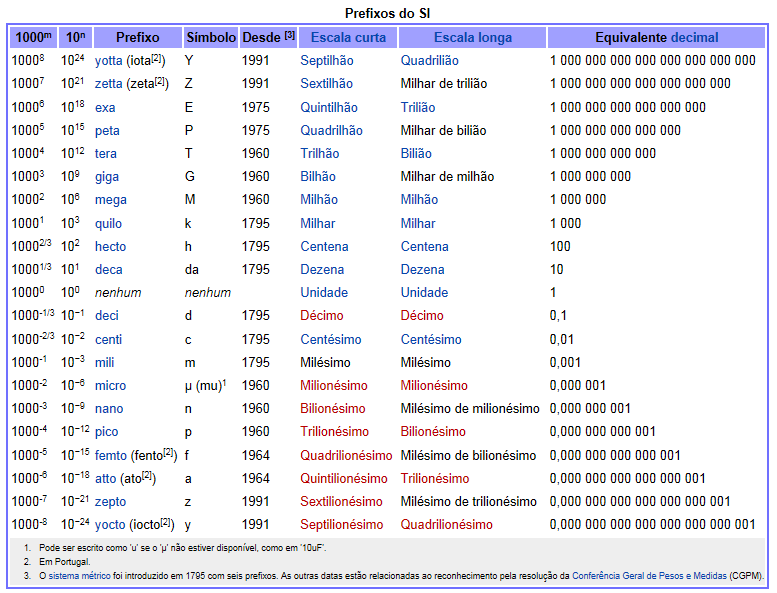
Task: Click Quadrilionésimo in the yocto row
Action: [x=446, y=525]
